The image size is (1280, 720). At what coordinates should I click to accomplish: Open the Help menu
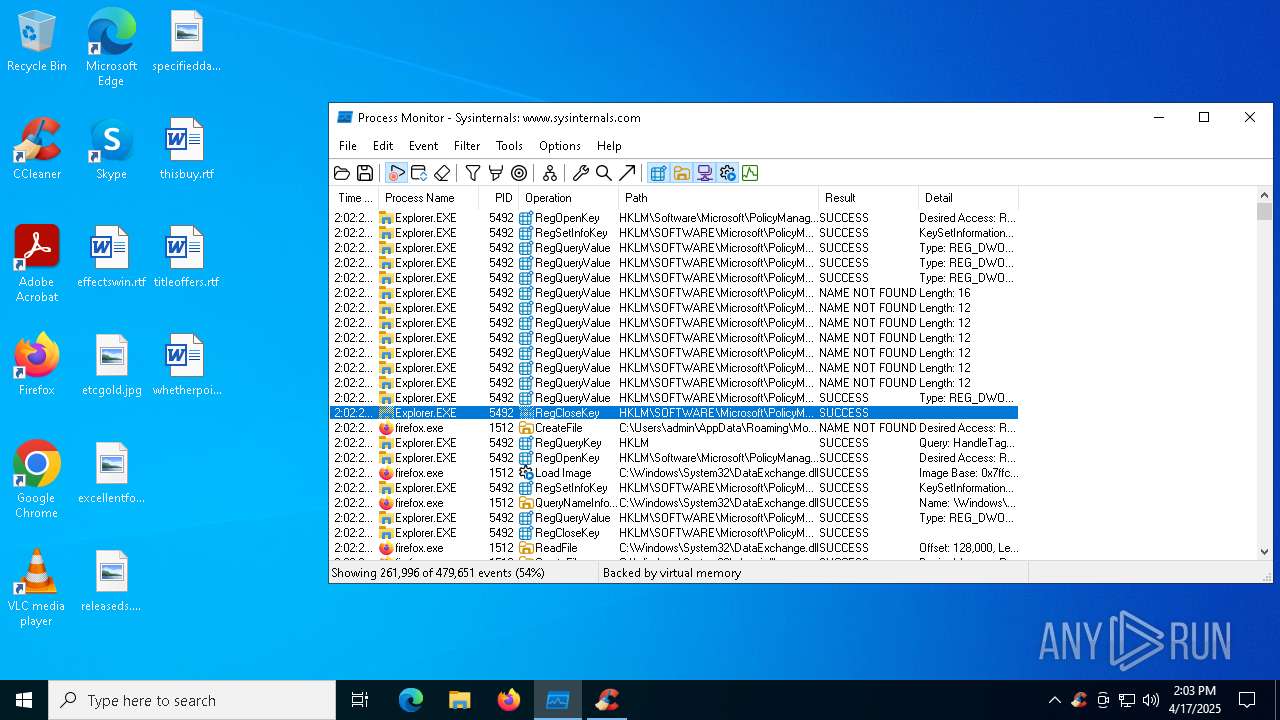tap(609, 146)
